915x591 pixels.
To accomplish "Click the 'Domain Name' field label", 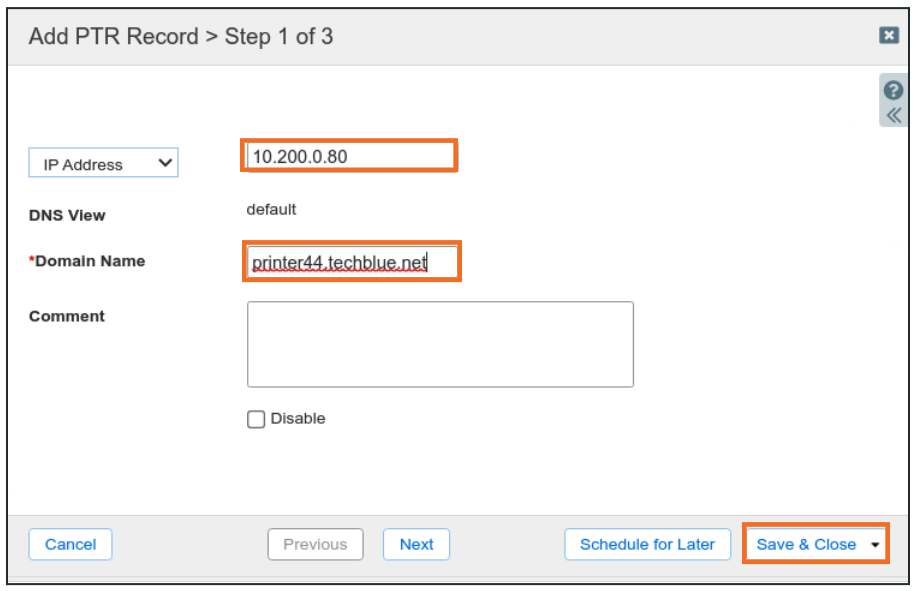I will click(89, 261).
